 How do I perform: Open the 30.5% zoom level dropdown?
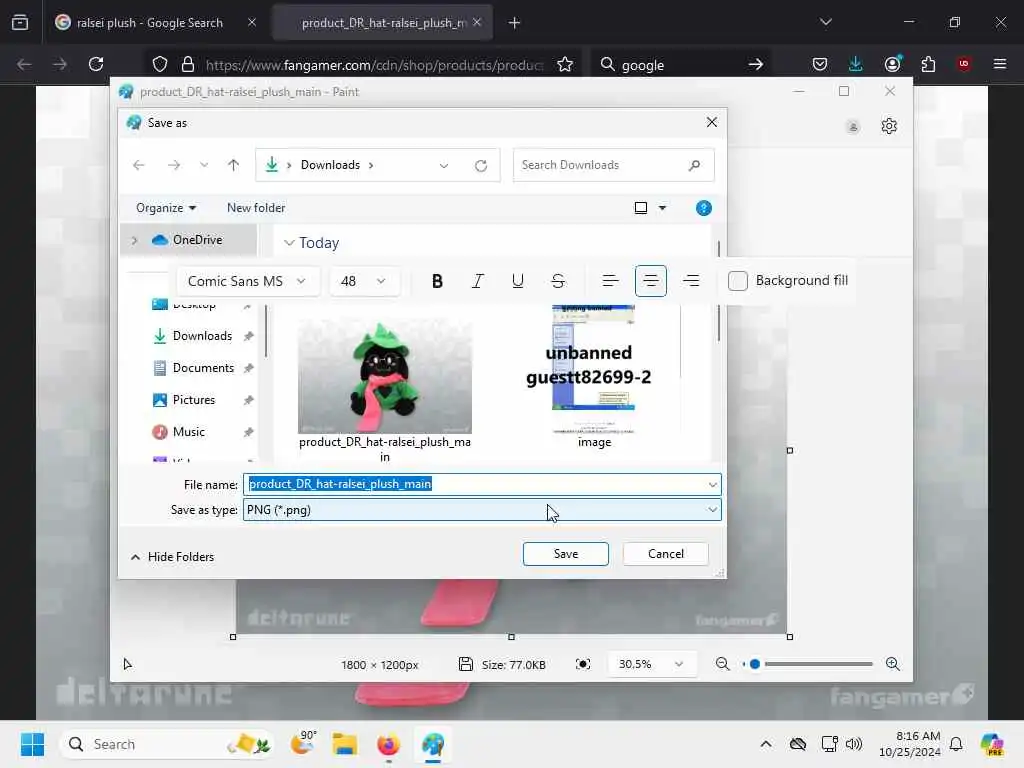(x=650, y=664)
